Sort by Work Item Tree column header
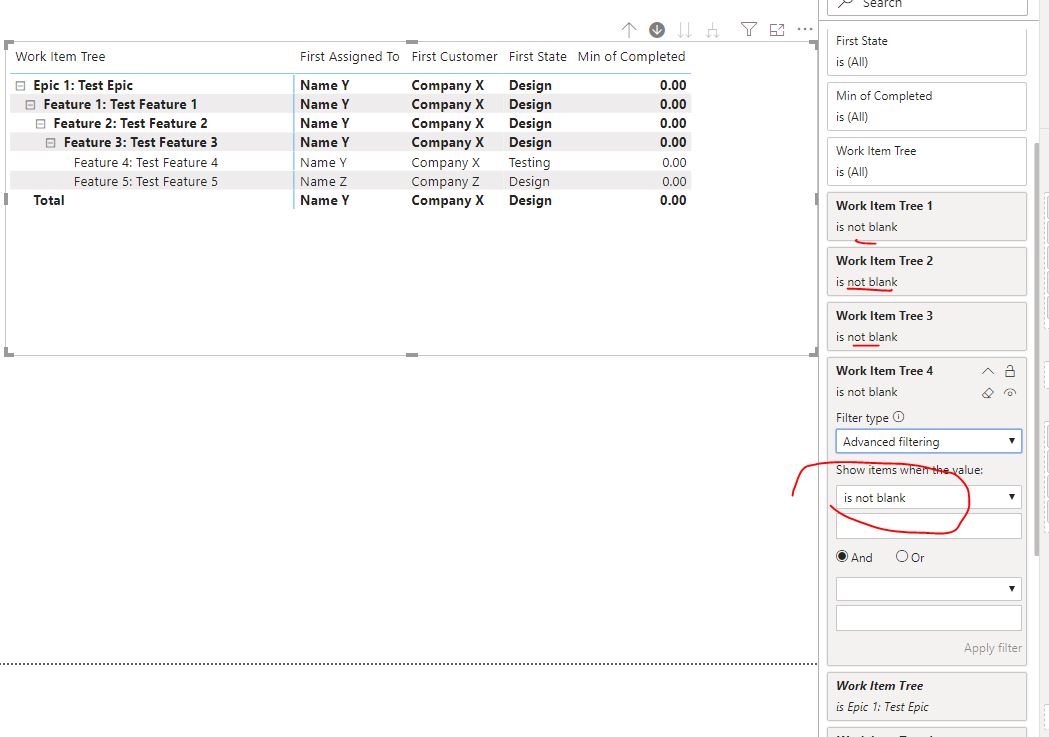1049x737 pixels. coord(60,57)
